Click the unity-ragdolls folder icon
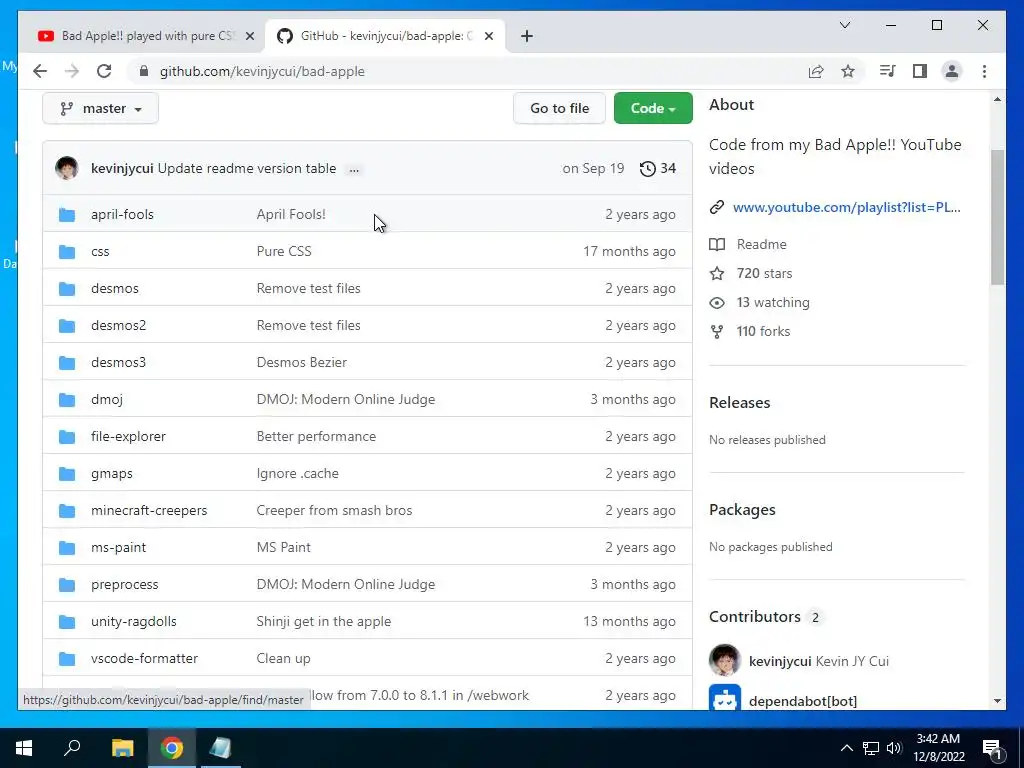The image size is (1024, 768). coord(67,622)
